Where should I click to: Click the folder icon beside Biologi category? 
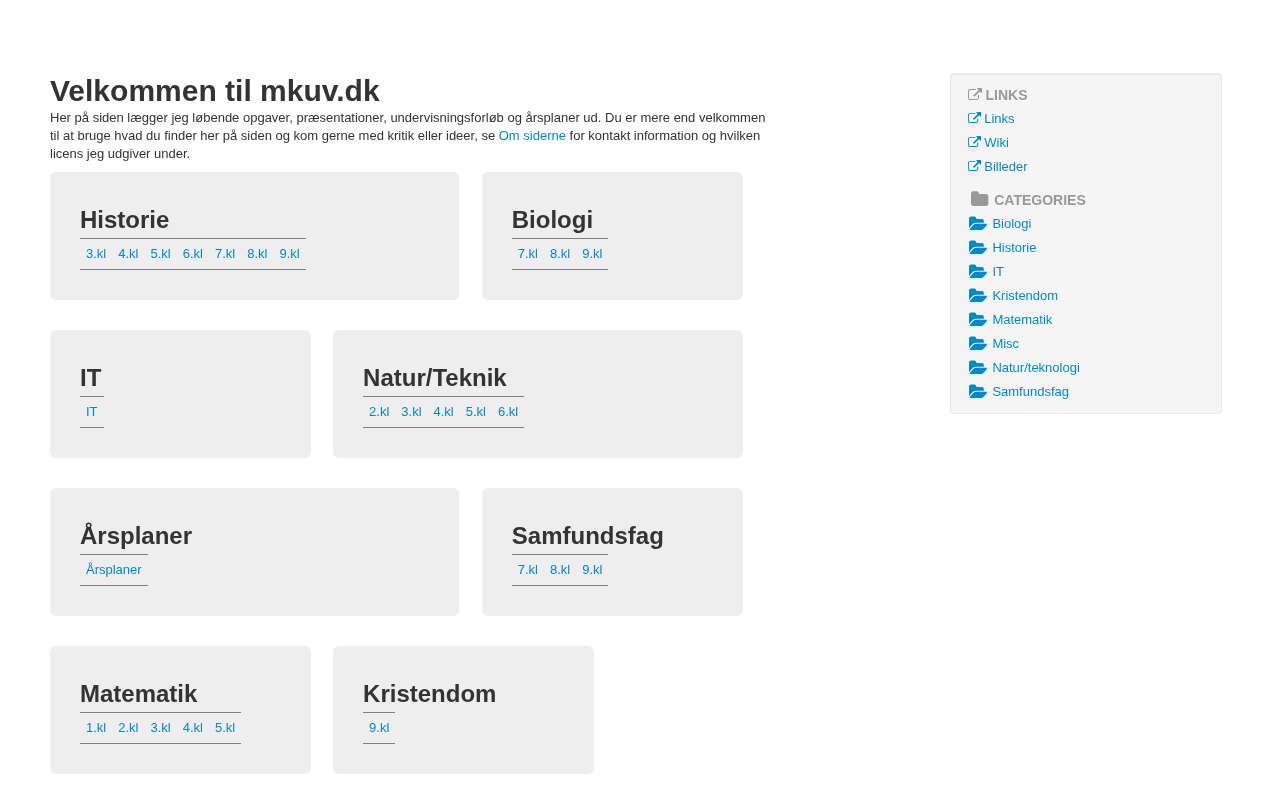(977, 224)
